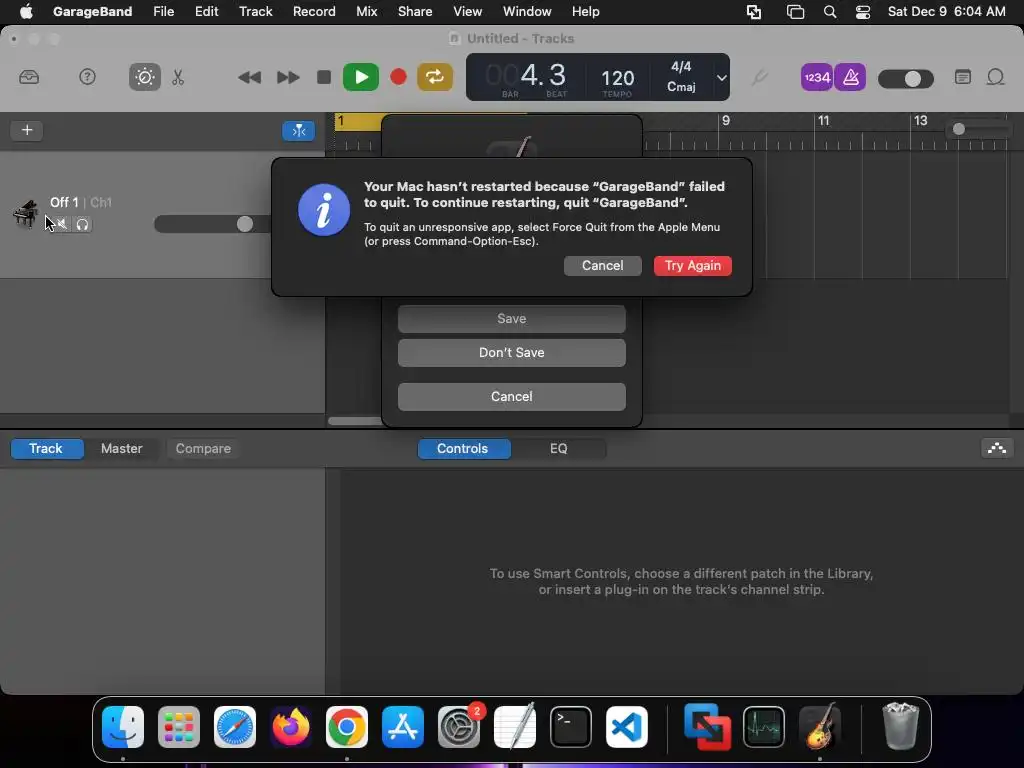Open the Track menu
The image size is (1024, 768).
tap(255, 12)
